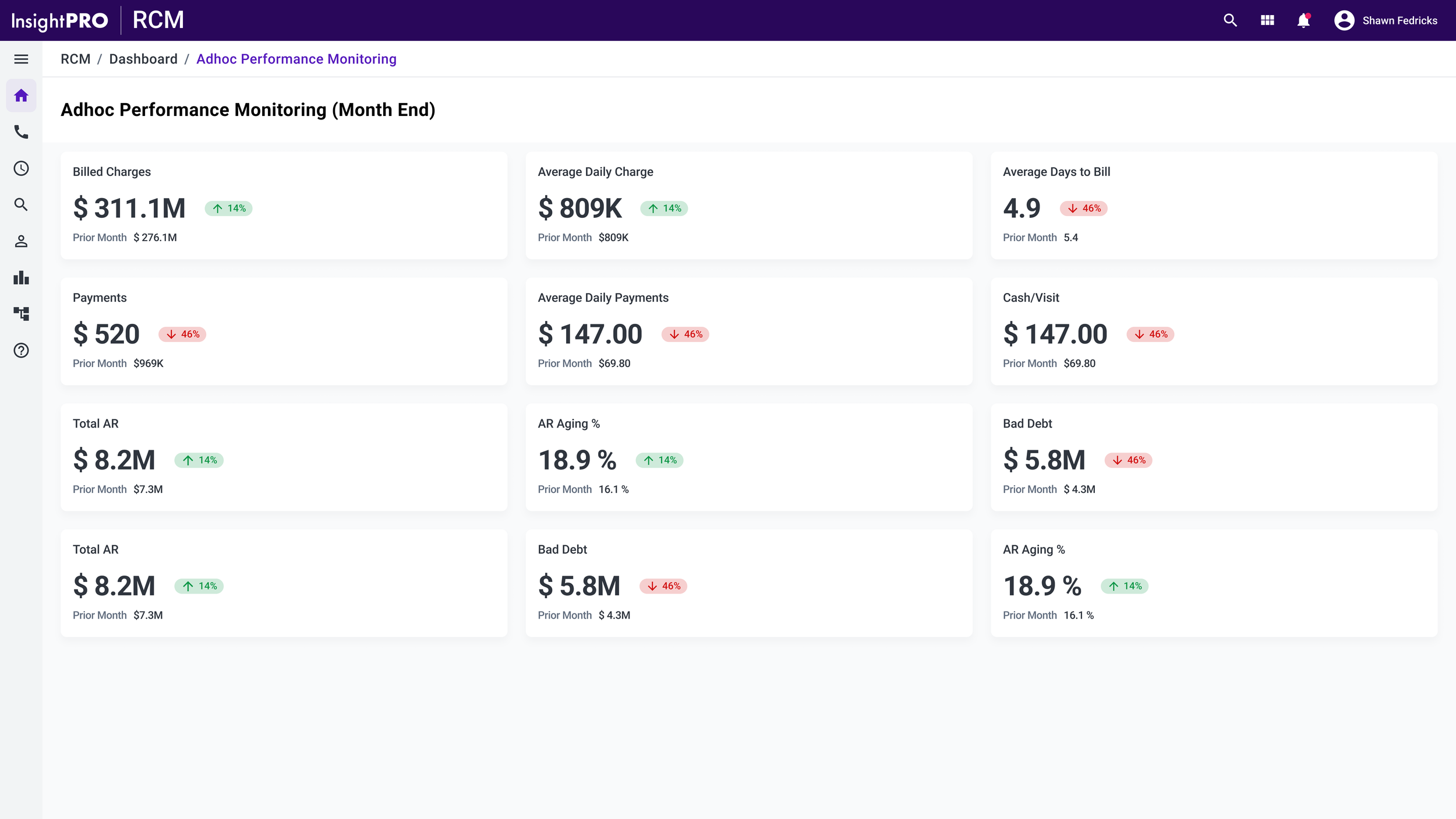
Task: Open the help question mark icon
Action: 21,350
